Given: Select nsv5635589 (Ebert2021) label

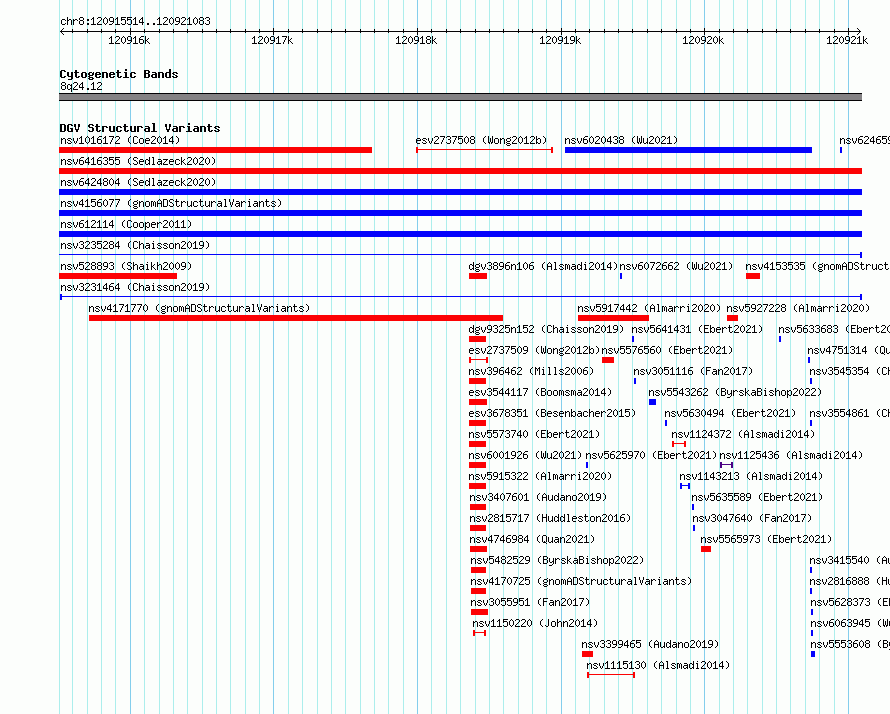Looking at the screenshot, I should 757,497.
